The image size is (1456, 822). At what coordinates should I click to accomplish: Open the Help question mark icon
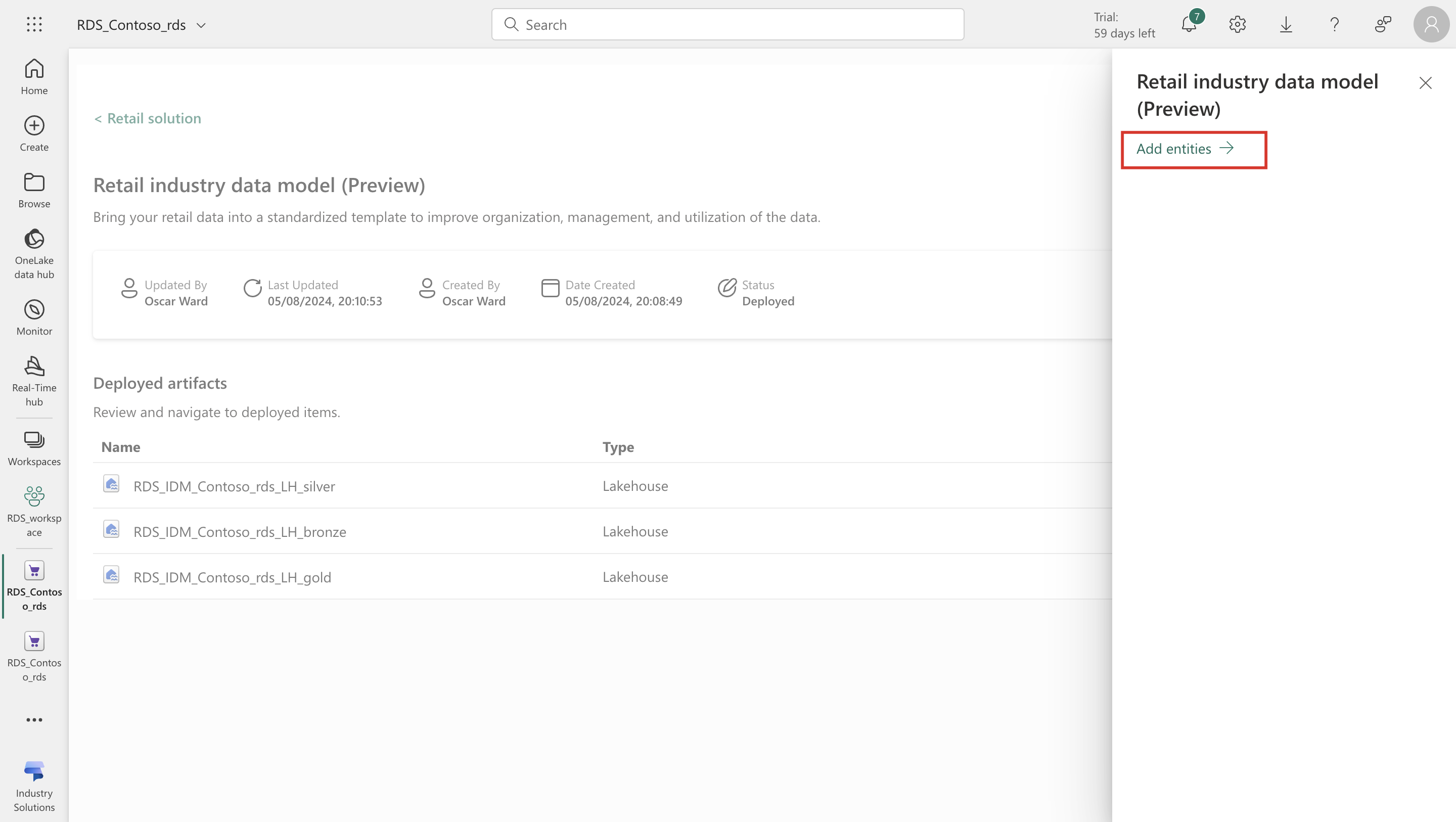tap(1335, 24)
